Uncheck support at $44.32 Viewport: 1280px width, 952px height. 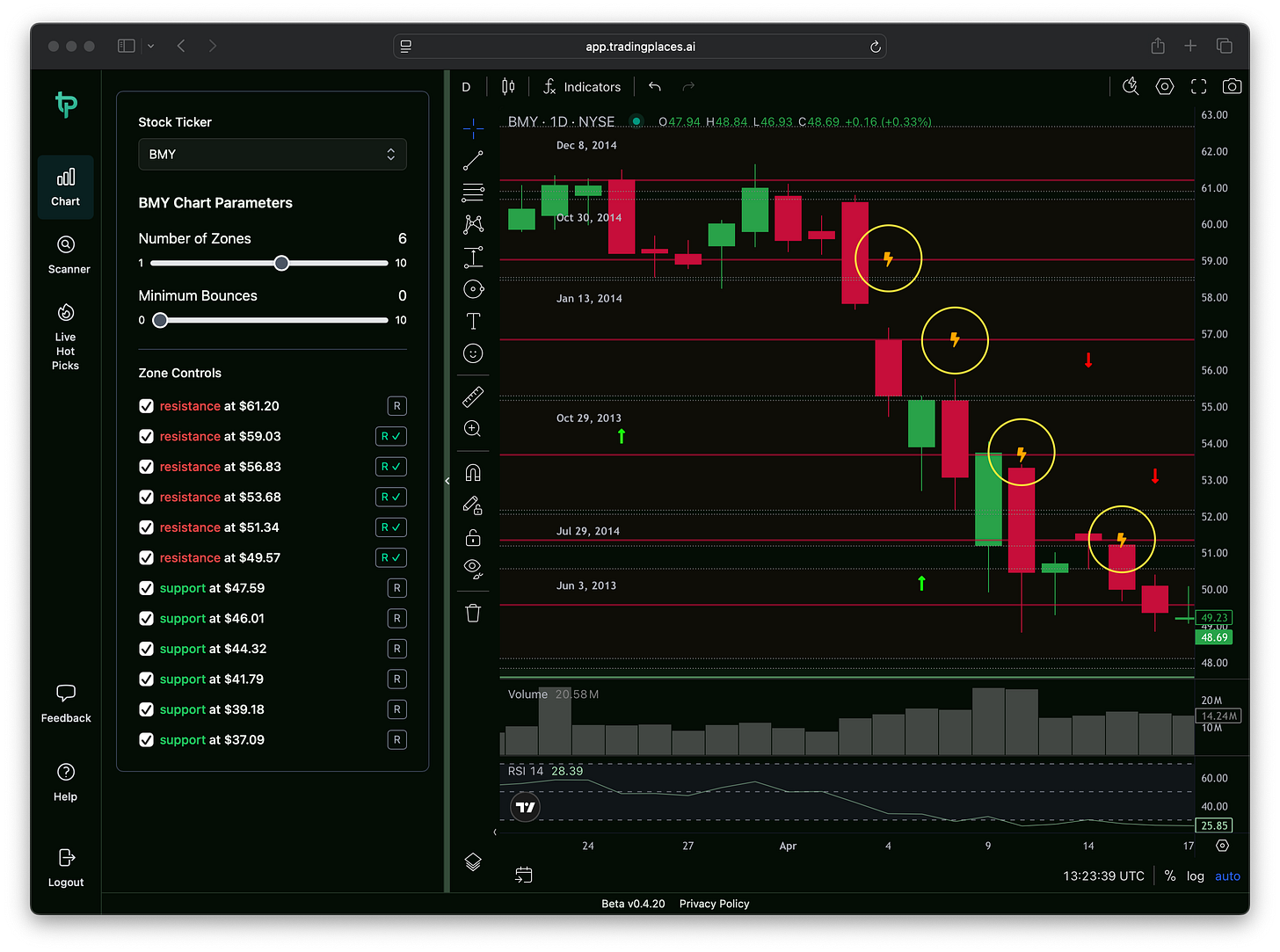147,649
